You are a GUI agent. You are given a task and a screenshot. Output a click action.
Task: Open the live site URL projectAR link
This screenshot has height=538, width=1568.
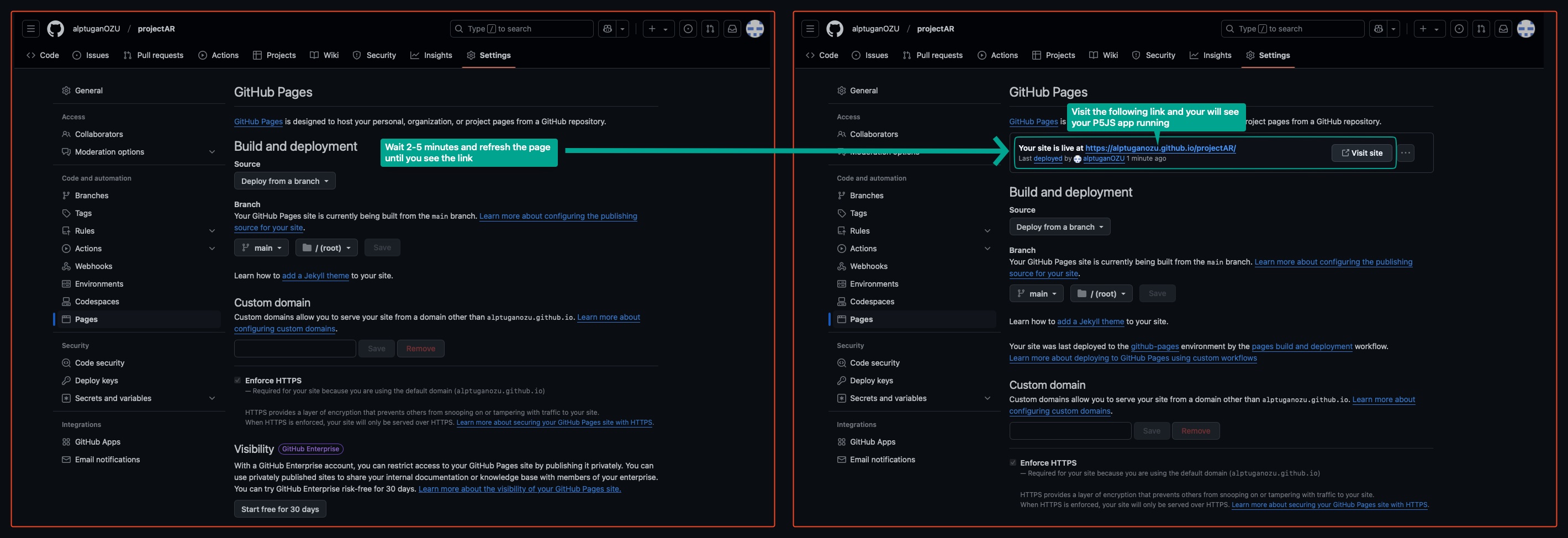tap(1160, 148)
